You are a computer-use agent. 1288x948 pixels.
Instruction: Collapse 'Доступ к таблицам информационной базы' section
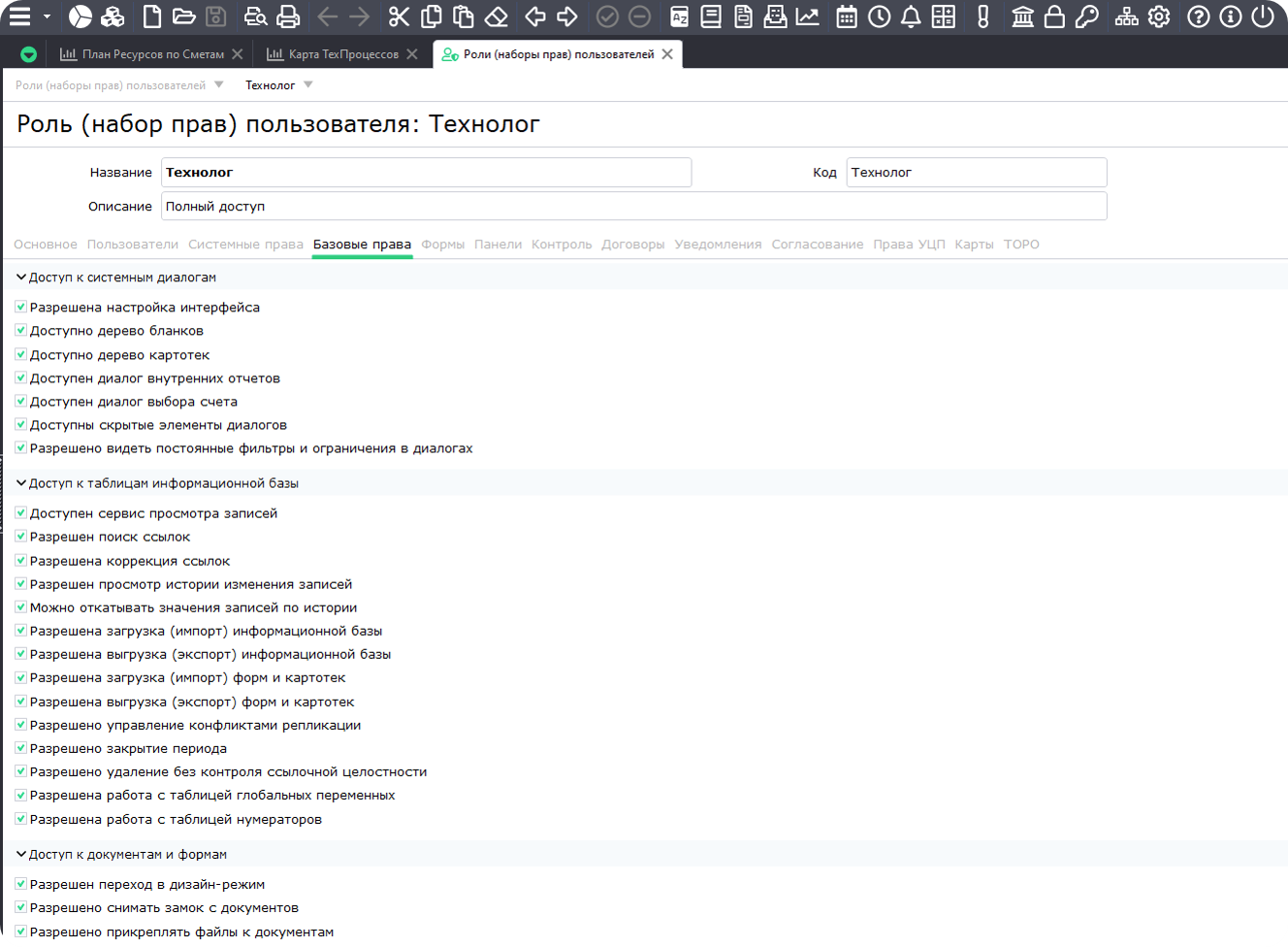click(21, 483)
